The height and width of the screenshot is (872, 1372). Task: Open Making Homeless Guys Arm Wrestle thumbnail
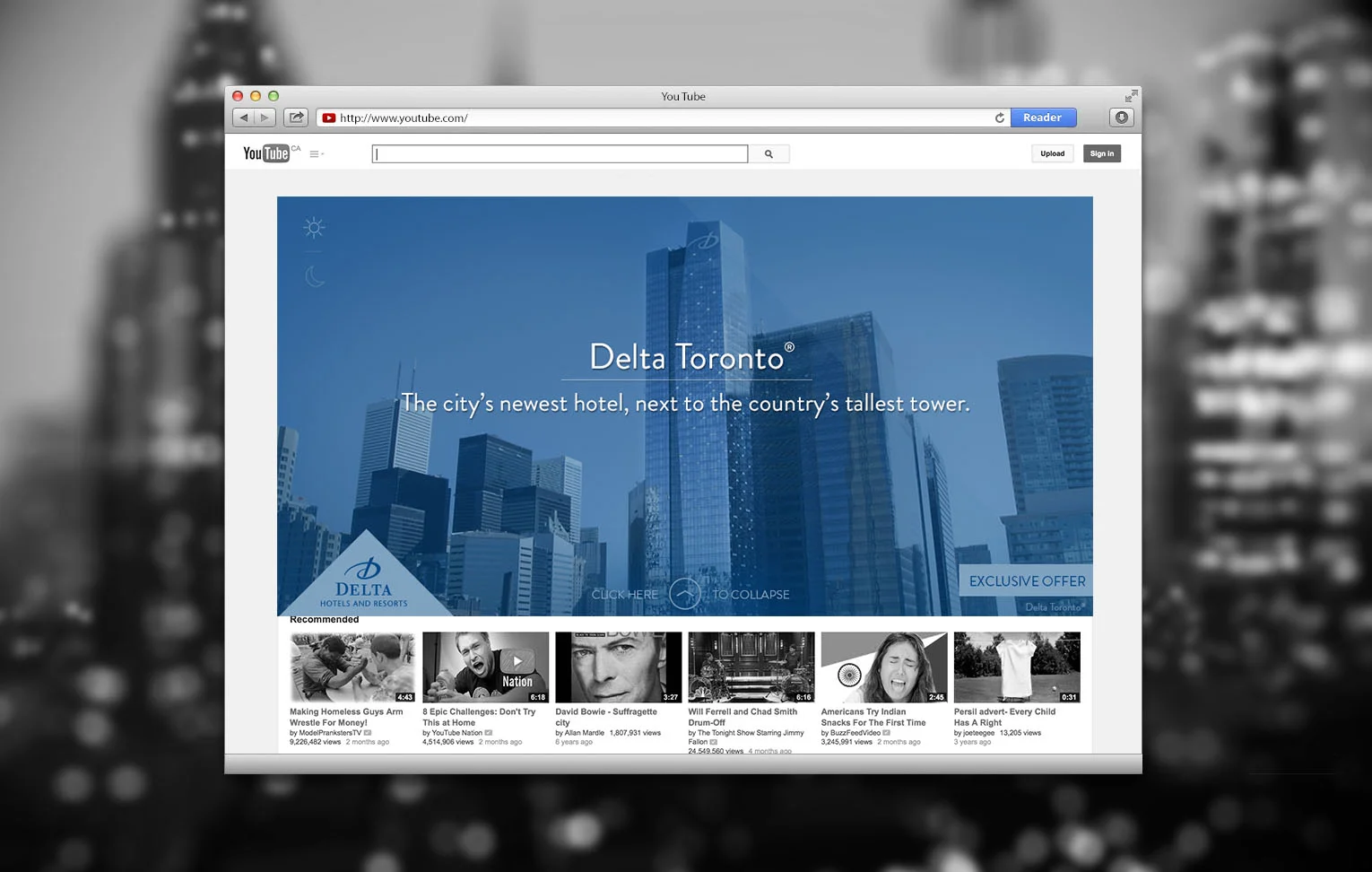pyautogui.click(x=352, y=667)
